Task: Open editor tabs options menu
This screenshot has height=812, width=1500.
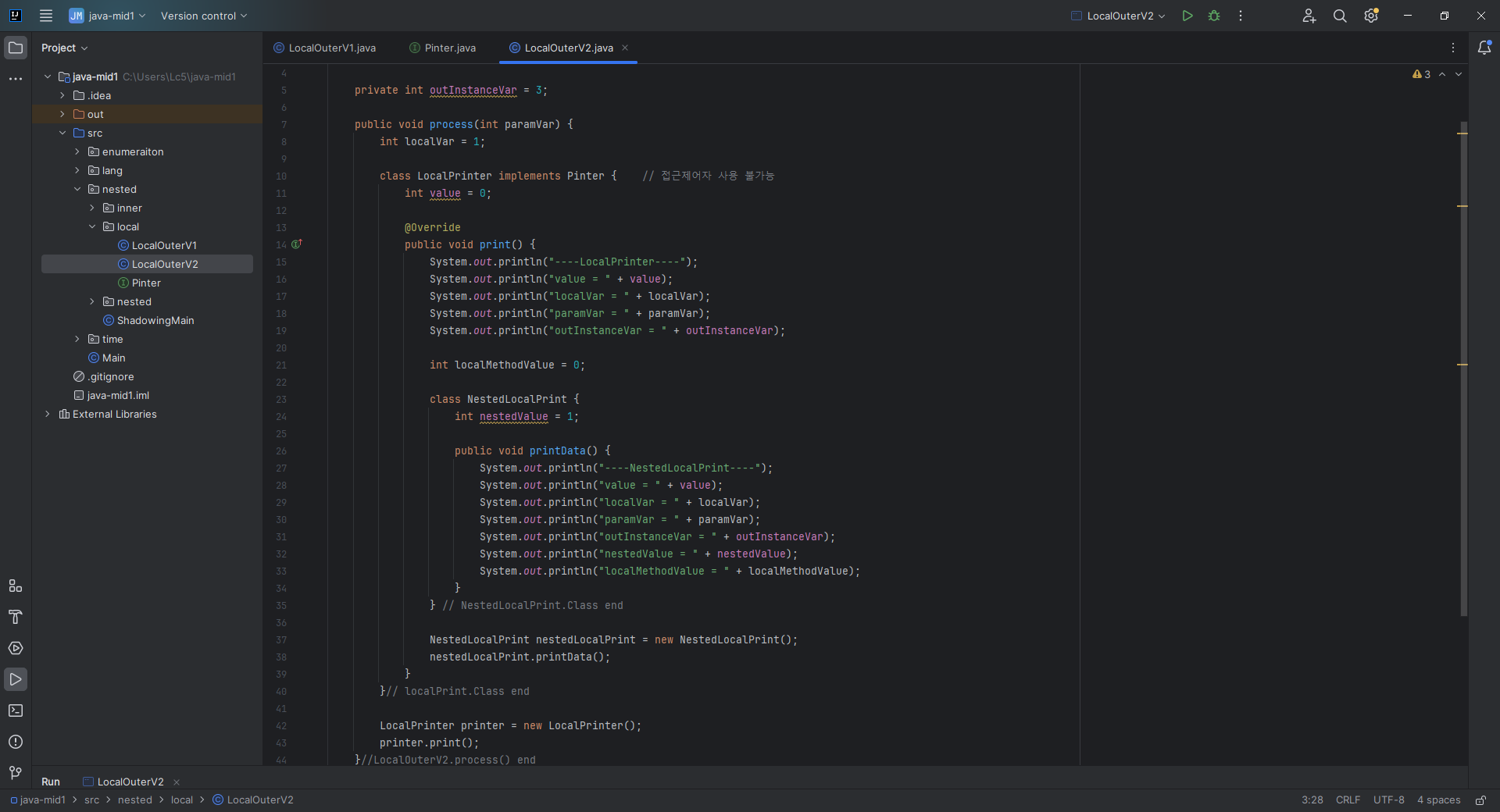Action: (1453, 48)
